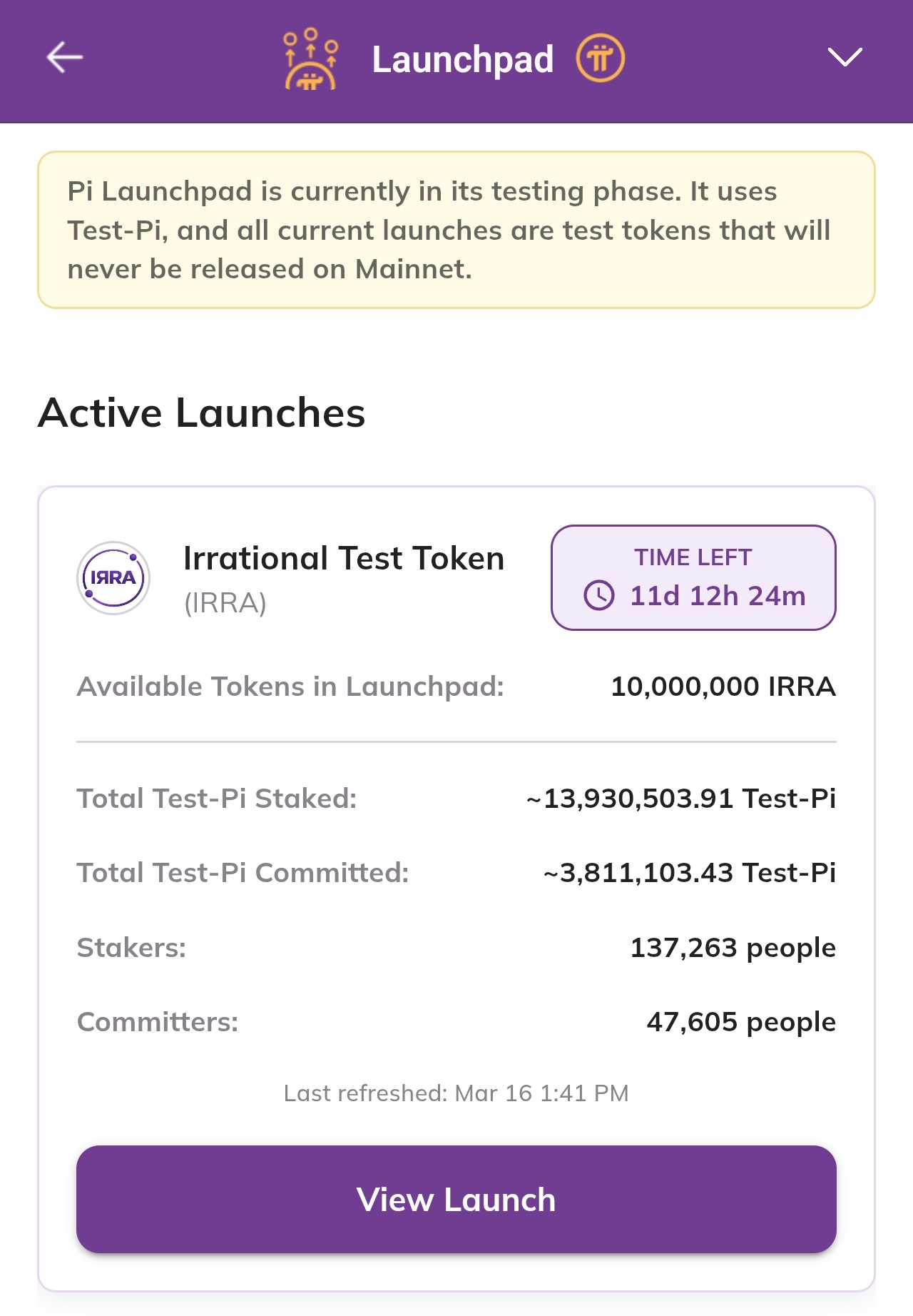Click the Total Test-Pi Committed value
The image size is (913, 1316).
pos(690,873)
